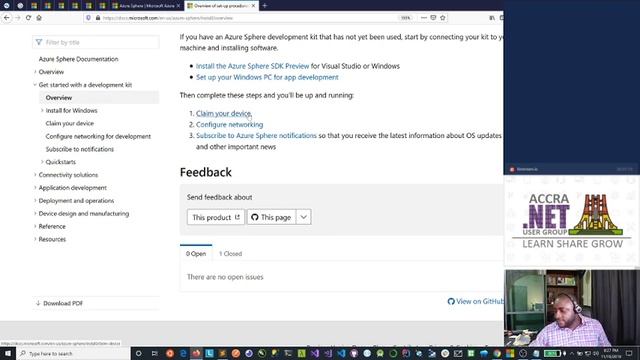Expand Install for Windows in sidebar
Image resolution: width=640 pixels, height=360 pixels.
pyautogui.click(x=71, y=111)
